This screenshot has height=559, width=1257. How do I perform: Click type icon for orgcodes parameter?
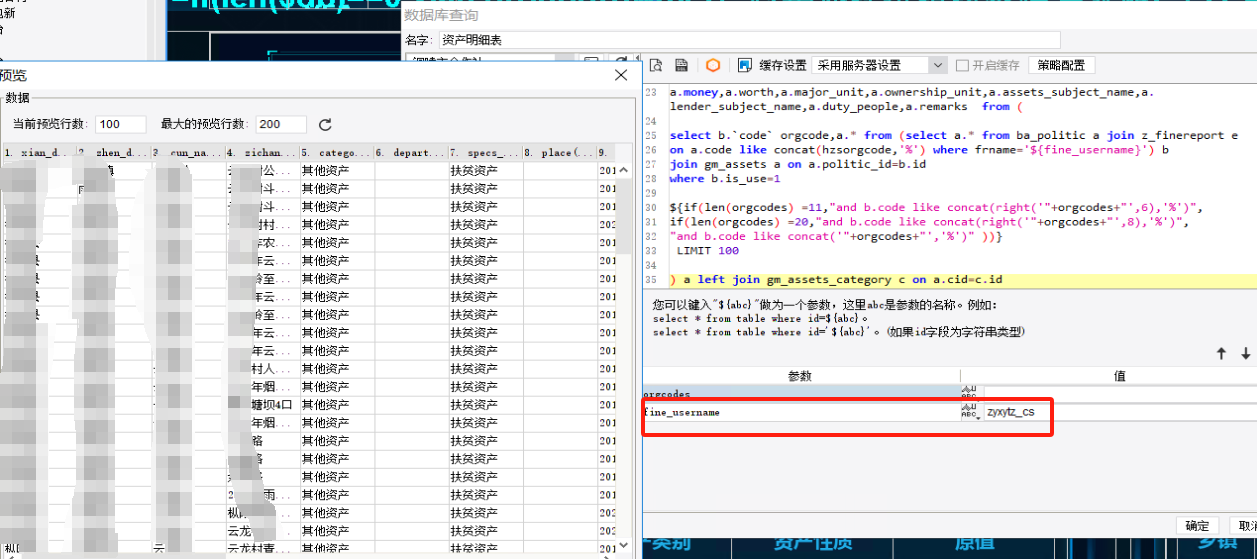[x=968, y=393]
